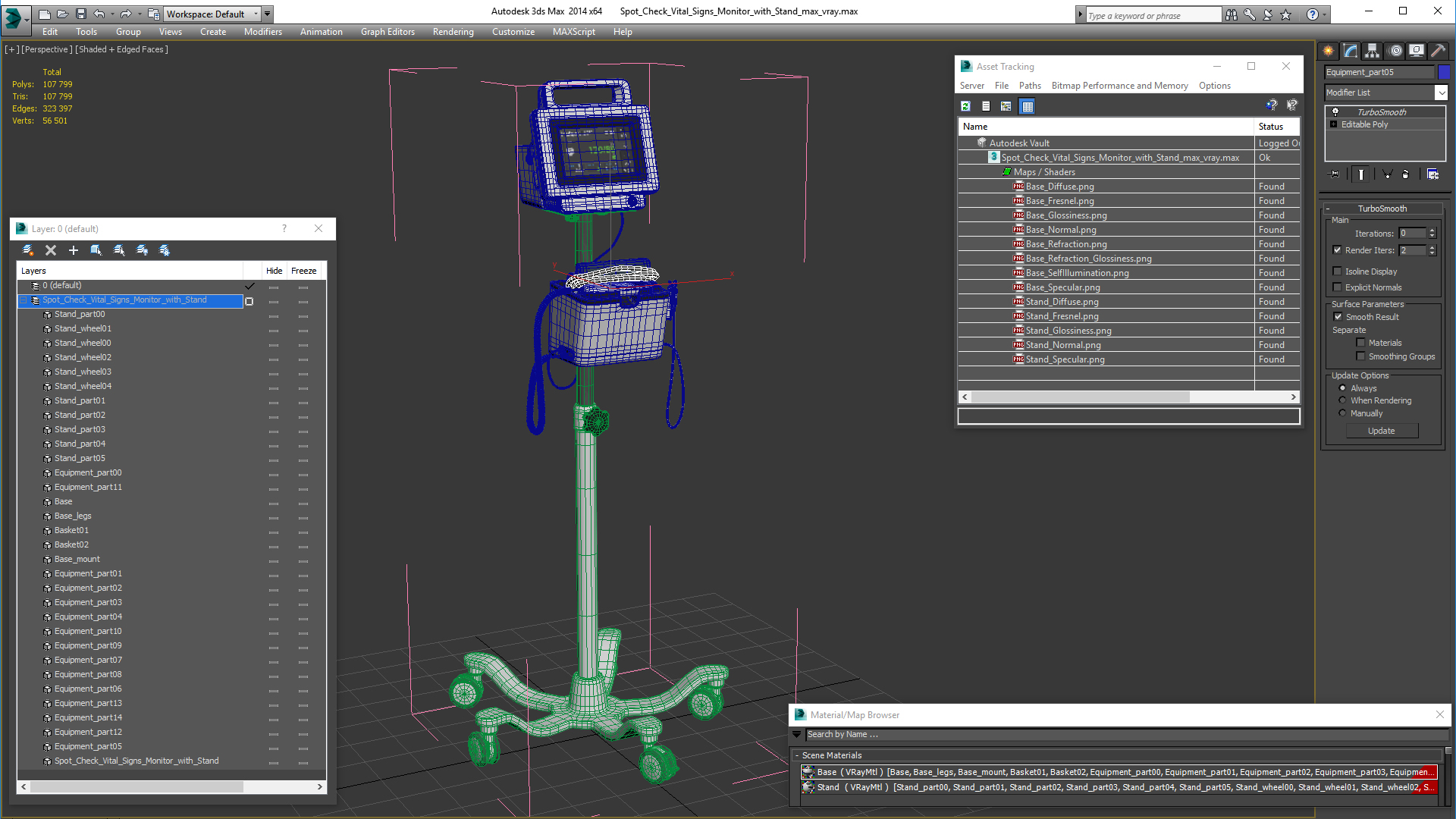This screenshot has width=1456, height=819.
Task: Click Configure Modifier Sets icon
Action: click(x=1432, y=174)
